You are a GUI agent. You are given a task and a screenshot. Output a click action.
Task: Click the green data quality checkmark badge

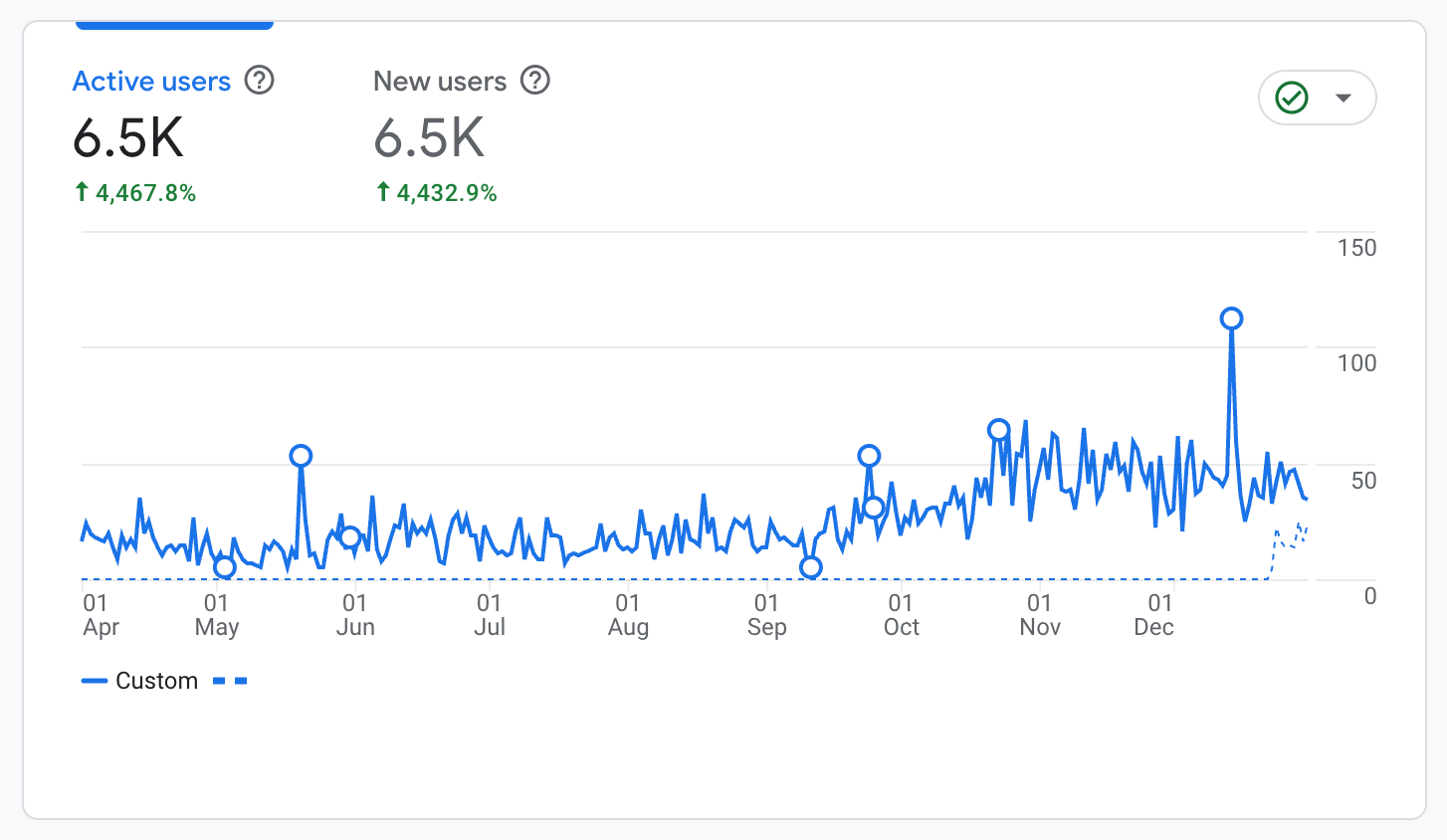(1293, 97)
